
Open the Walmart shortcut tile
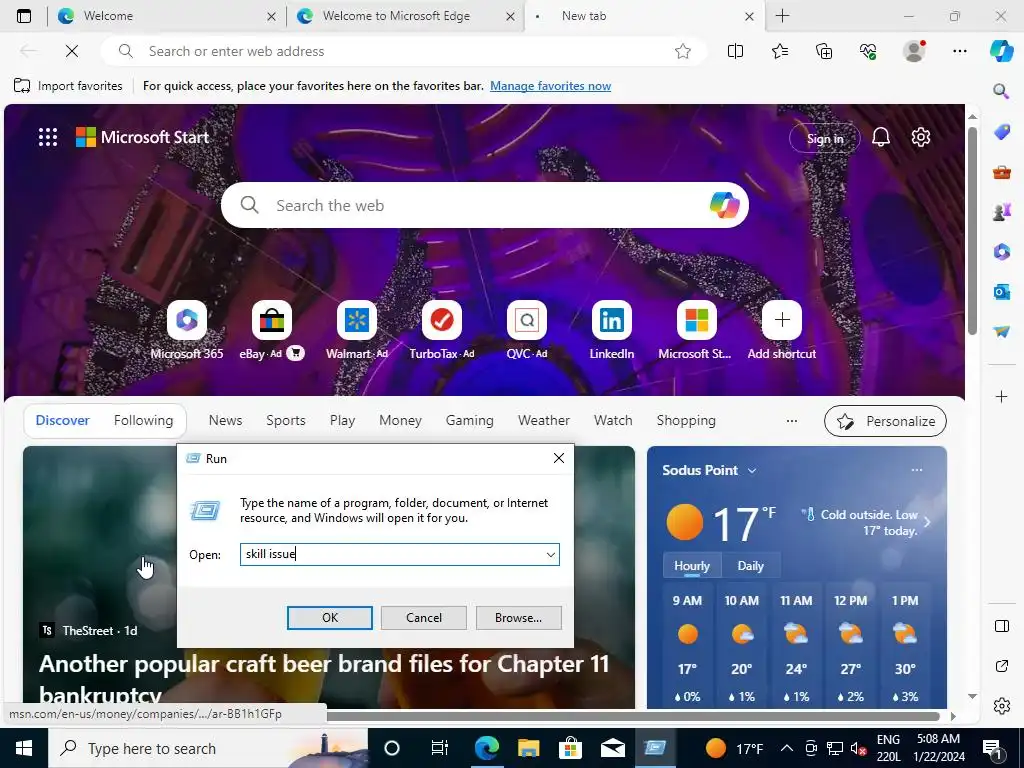357,320
